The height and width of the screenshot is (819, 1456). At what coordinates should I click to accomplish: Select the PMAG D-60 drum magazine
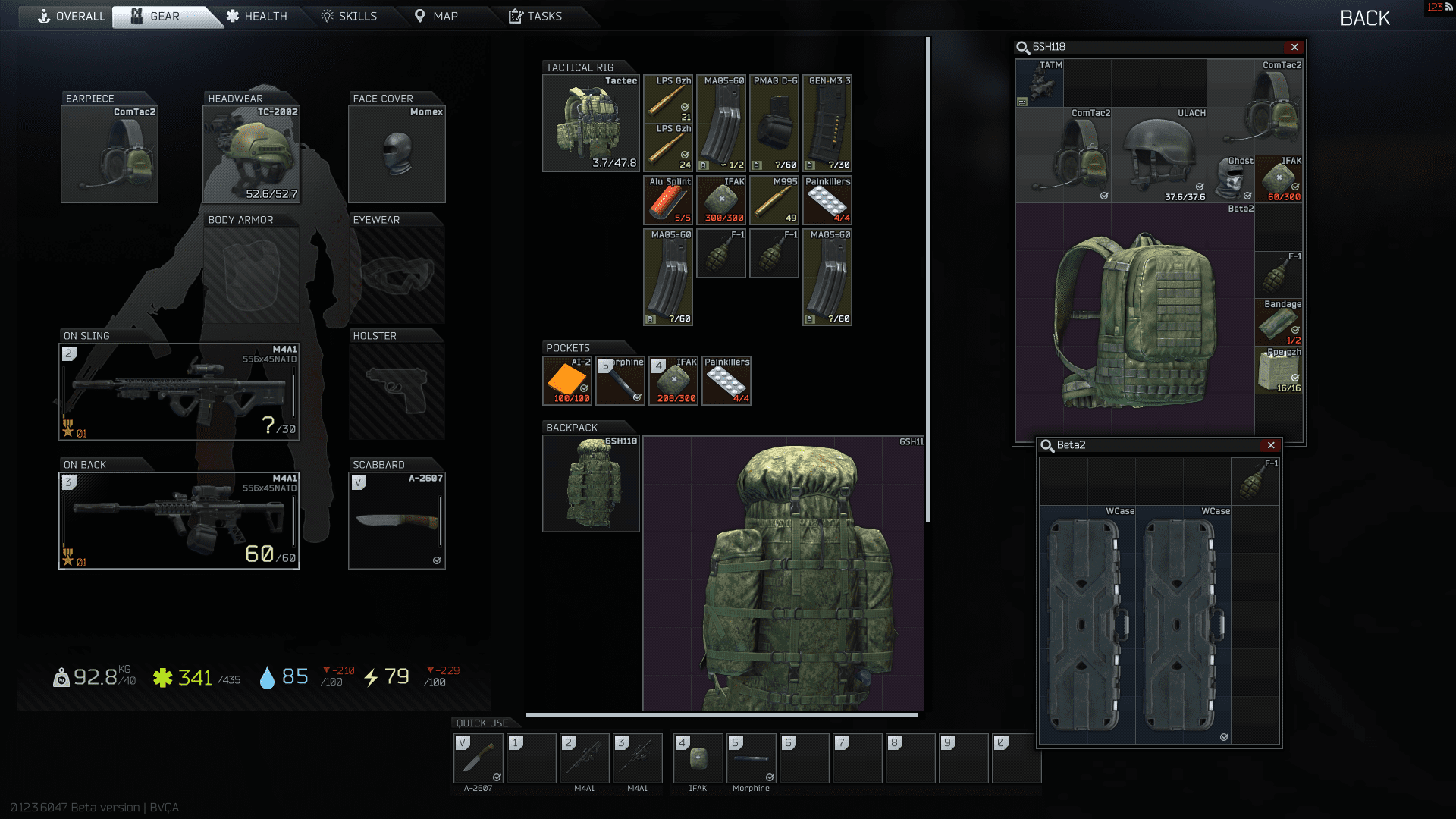(774, 123)
